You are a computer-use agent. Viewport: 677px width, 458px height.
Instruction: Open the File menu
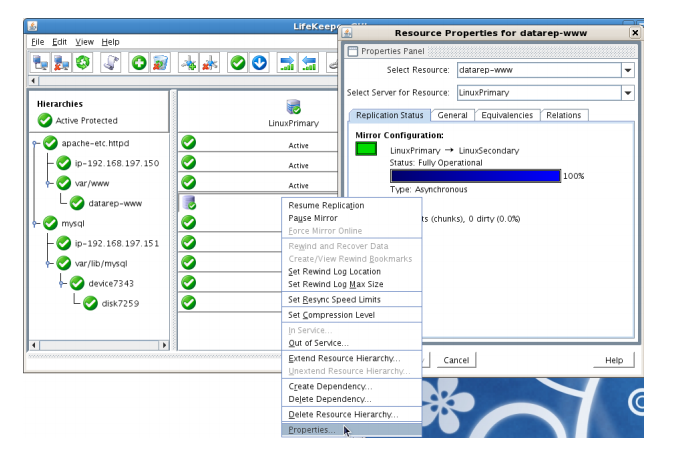[38, 42]
